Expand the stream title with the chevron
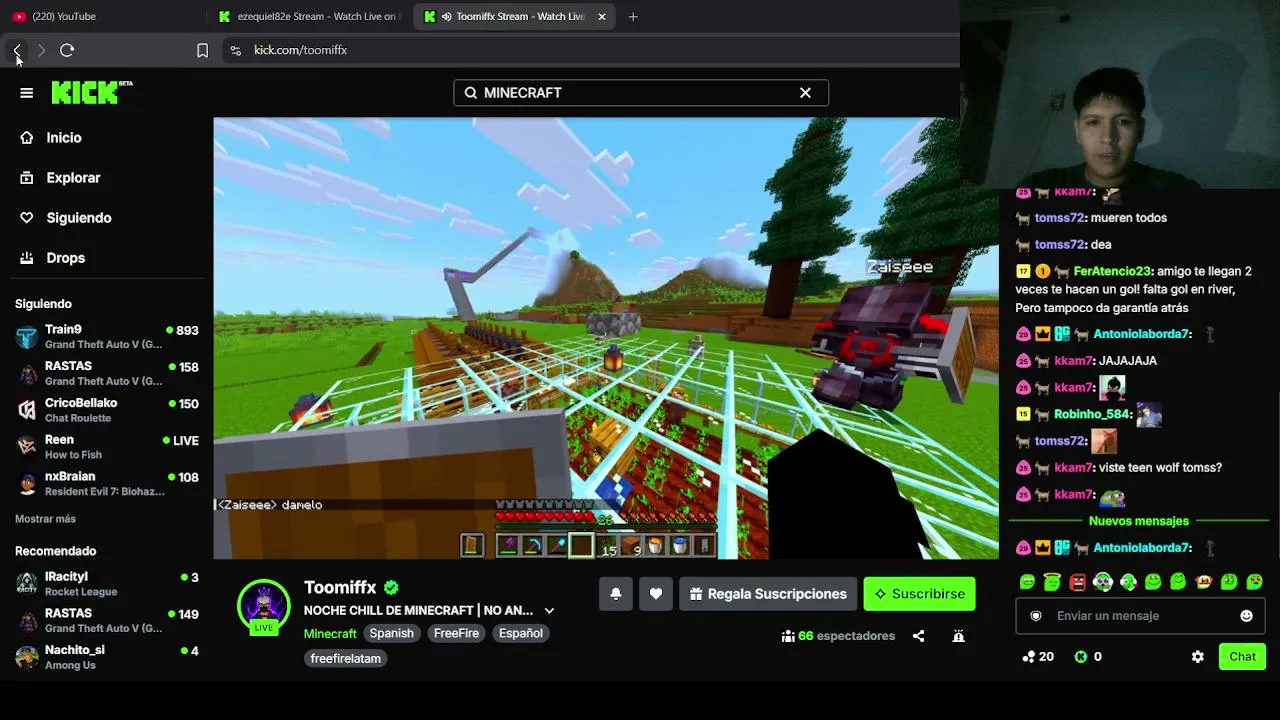The image size is (1280, 720). tap(549, 611)
